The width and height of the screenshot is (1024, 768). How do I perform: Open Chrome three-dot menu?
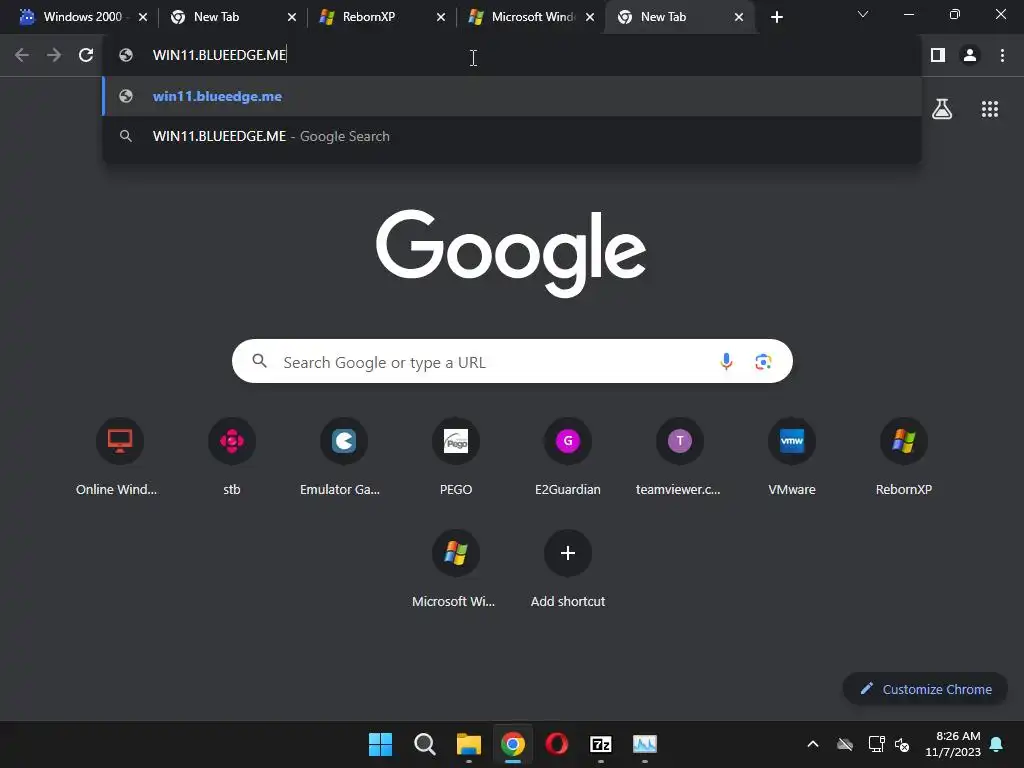point(1002,56)
